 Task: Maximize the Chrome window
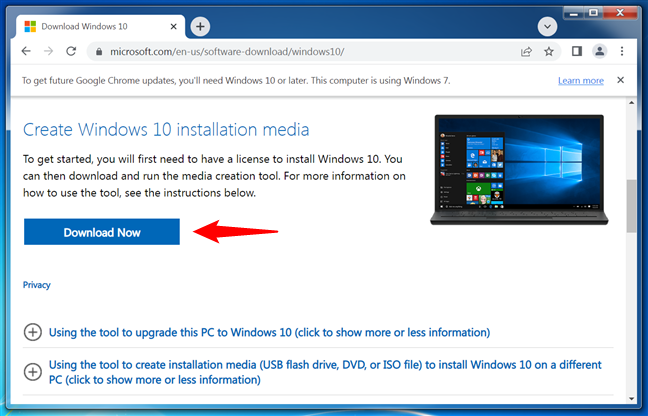click(593, 13)
